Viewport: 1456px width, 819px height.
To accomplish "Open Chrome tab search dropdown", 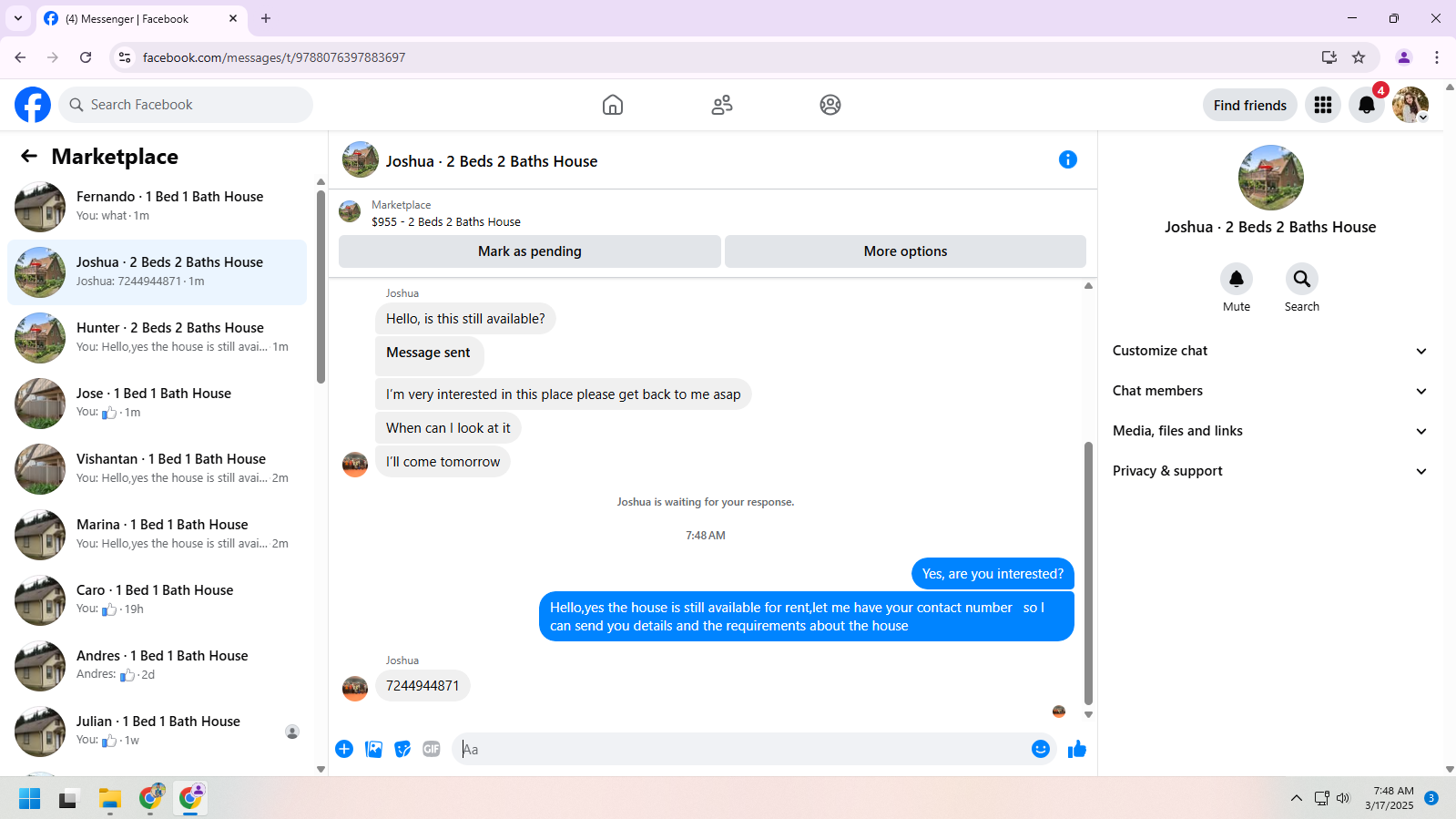I will click(x=18, y=18).
